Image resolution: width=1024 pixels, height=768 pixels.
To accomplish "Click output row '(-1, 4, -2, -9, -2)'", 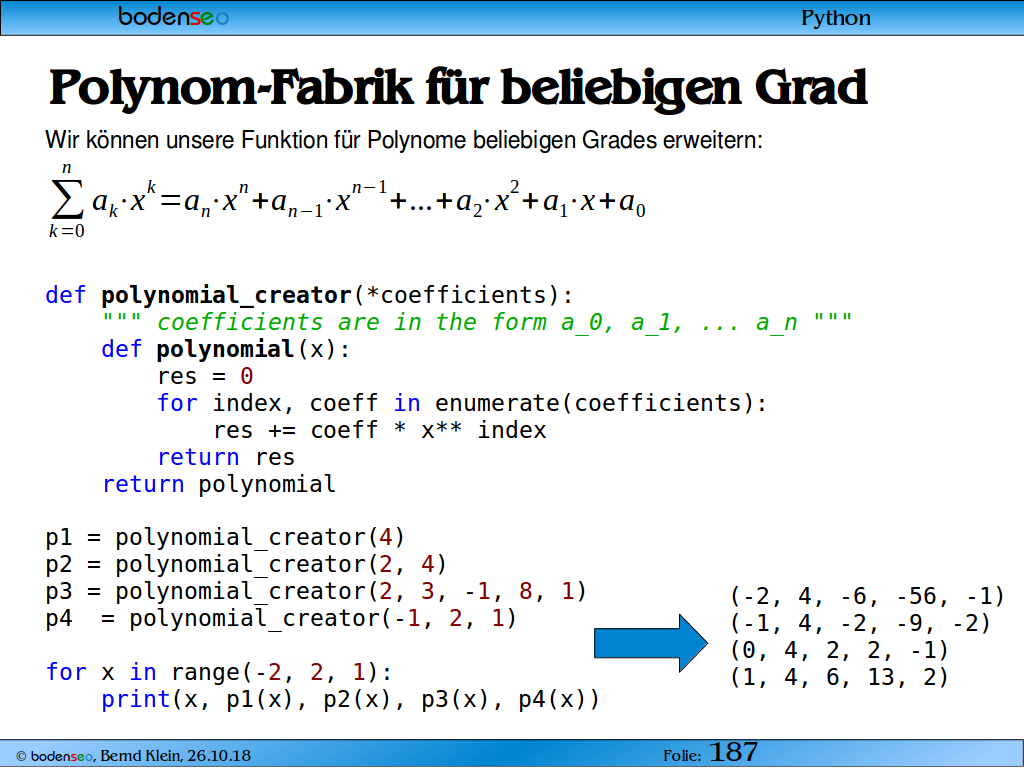I will tap(860, 623).
